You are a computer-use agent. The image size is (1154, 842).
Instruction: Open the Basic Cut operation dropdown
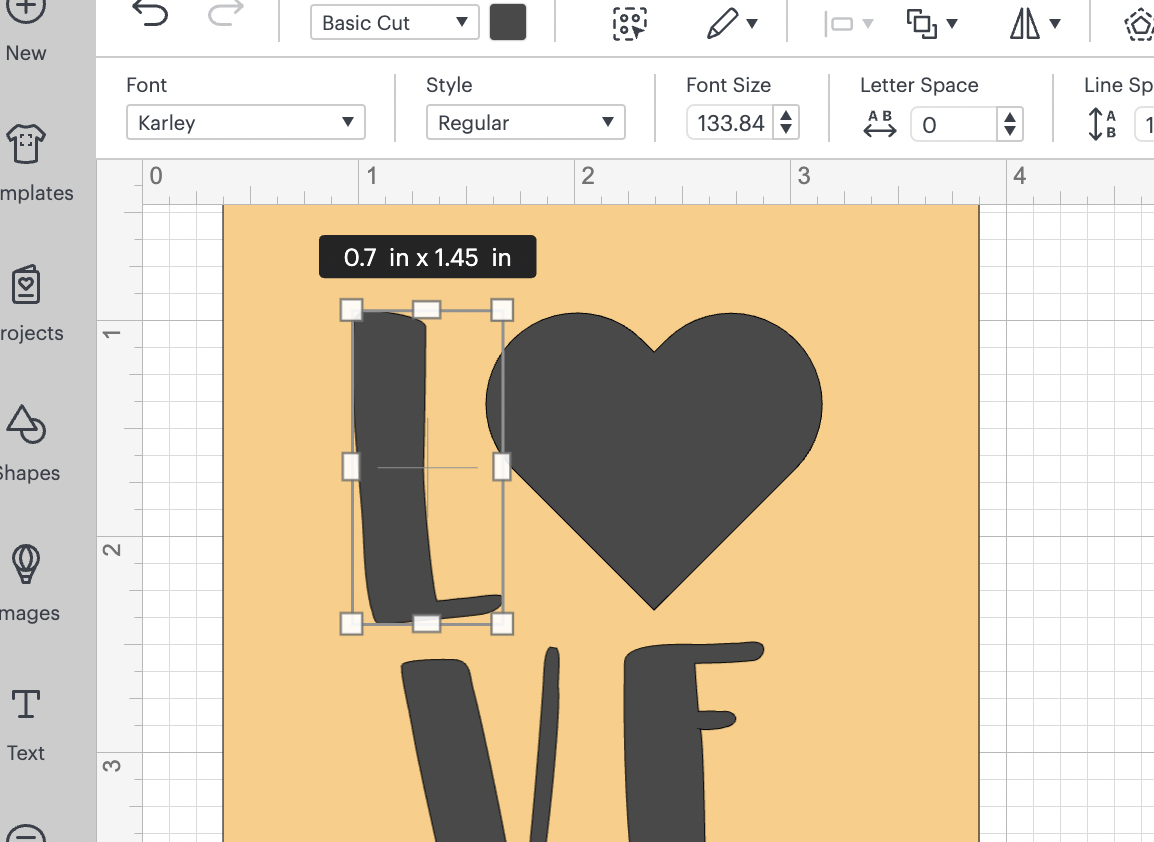(394, 23)
